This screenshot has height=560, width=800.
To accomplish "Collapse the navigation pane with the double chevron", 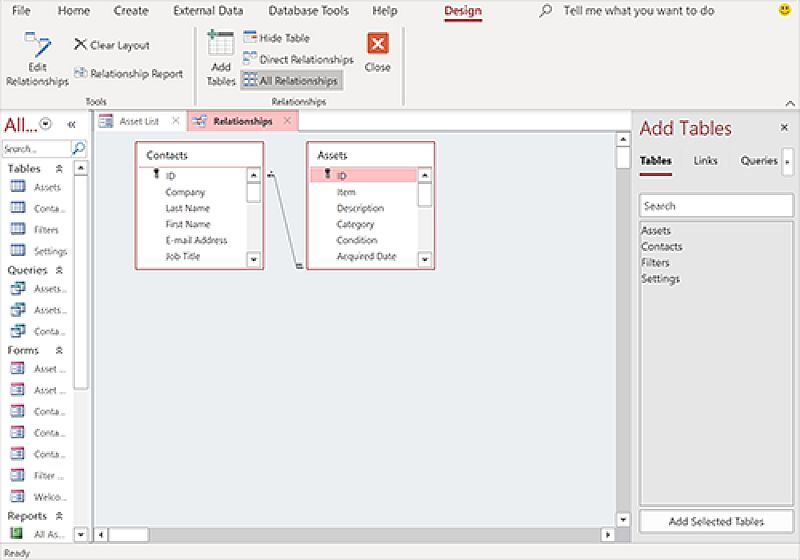I will click(71, 124).
